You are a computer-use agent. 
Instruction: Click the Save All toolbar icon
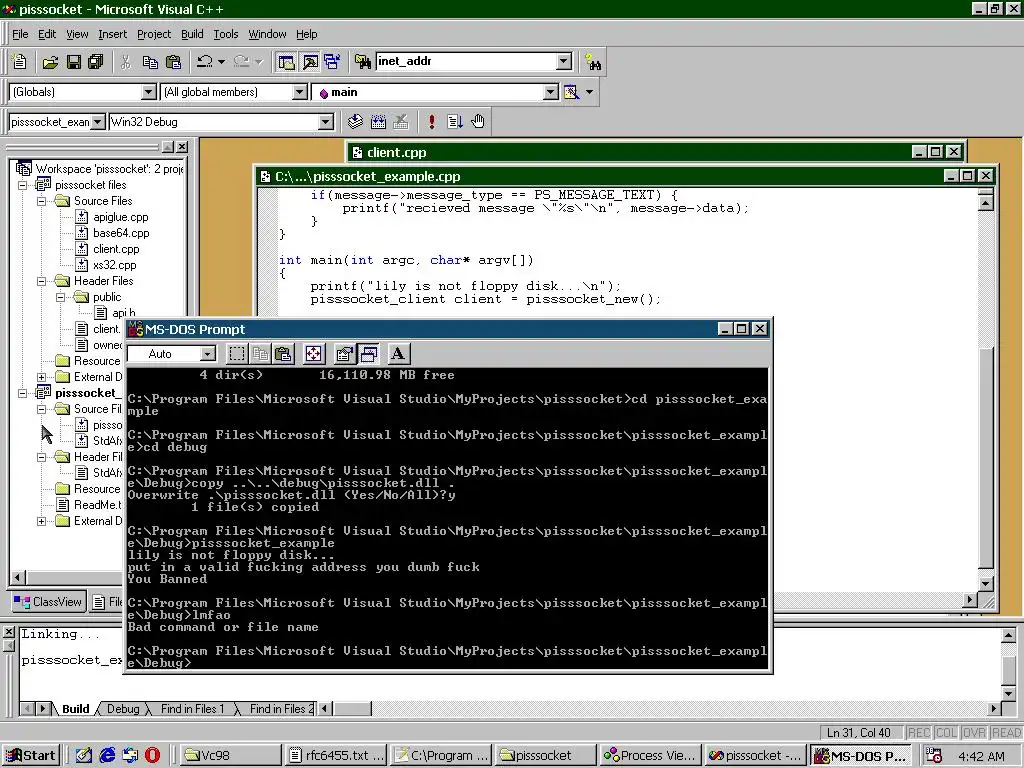(x=95, y=61)
